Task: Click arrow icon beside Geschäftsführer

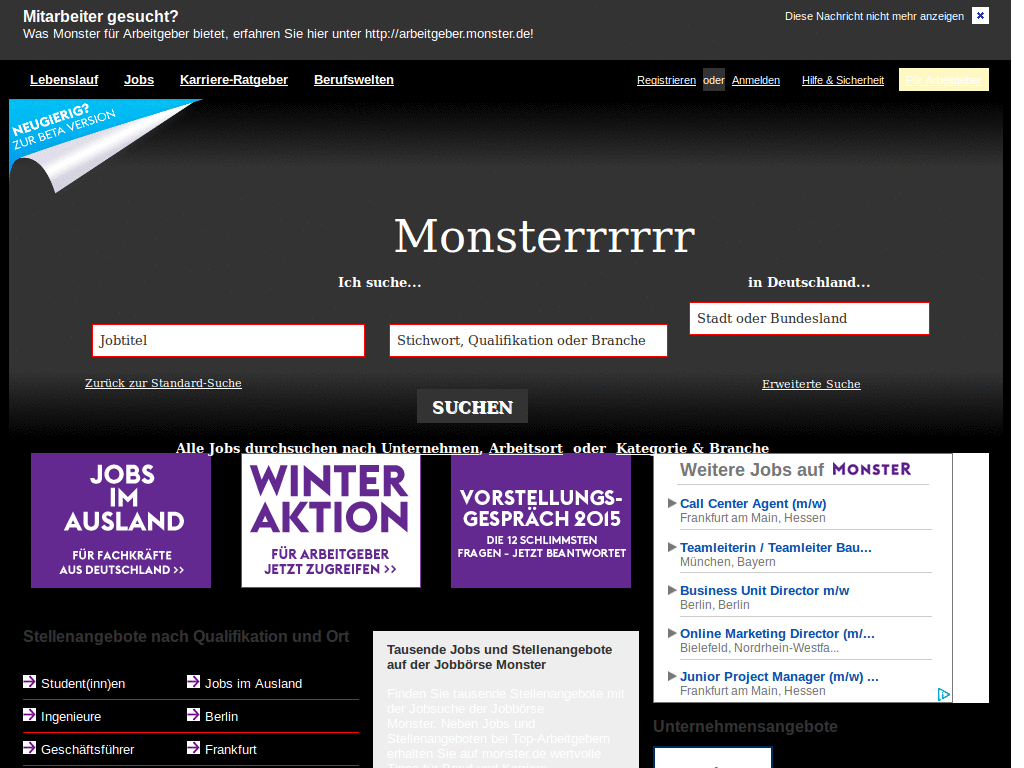Action: [29, 747]
